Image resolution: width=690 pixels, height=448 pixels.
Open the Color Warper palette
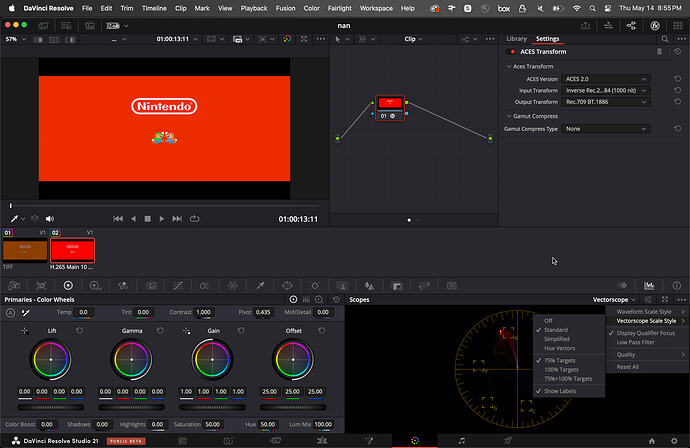coord(233,286)
